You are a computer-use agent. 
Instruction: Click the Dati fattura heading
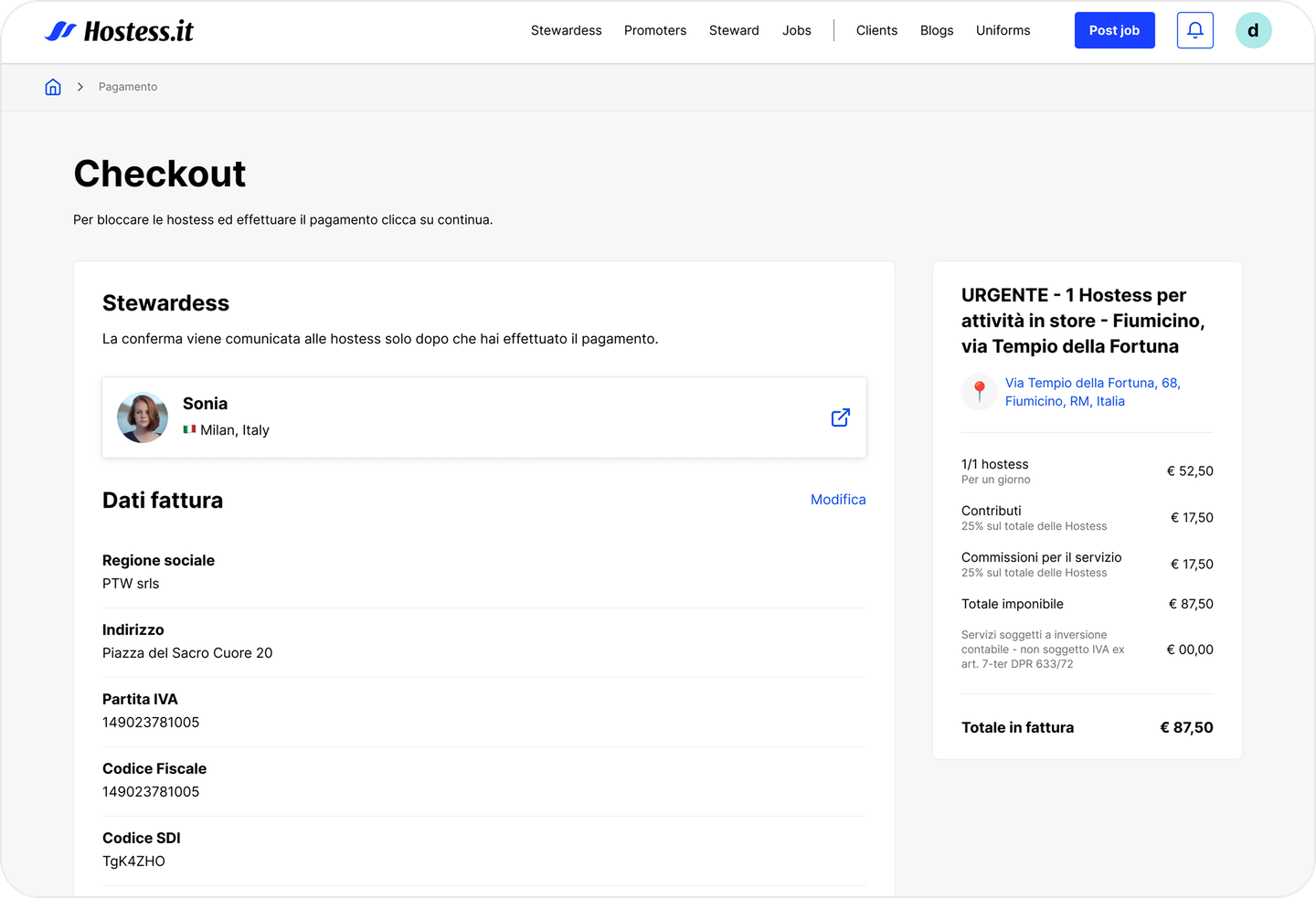[163, 501]
